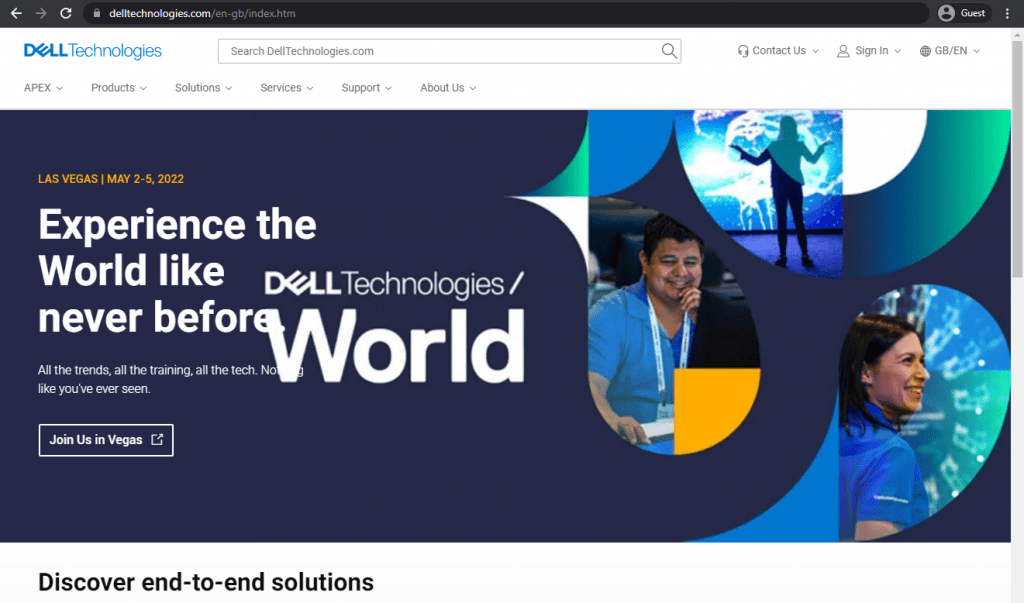Click the 'Discover end-to-end solutions' heading
This screenshot has width=1024, height=603.
click(206, 582)
